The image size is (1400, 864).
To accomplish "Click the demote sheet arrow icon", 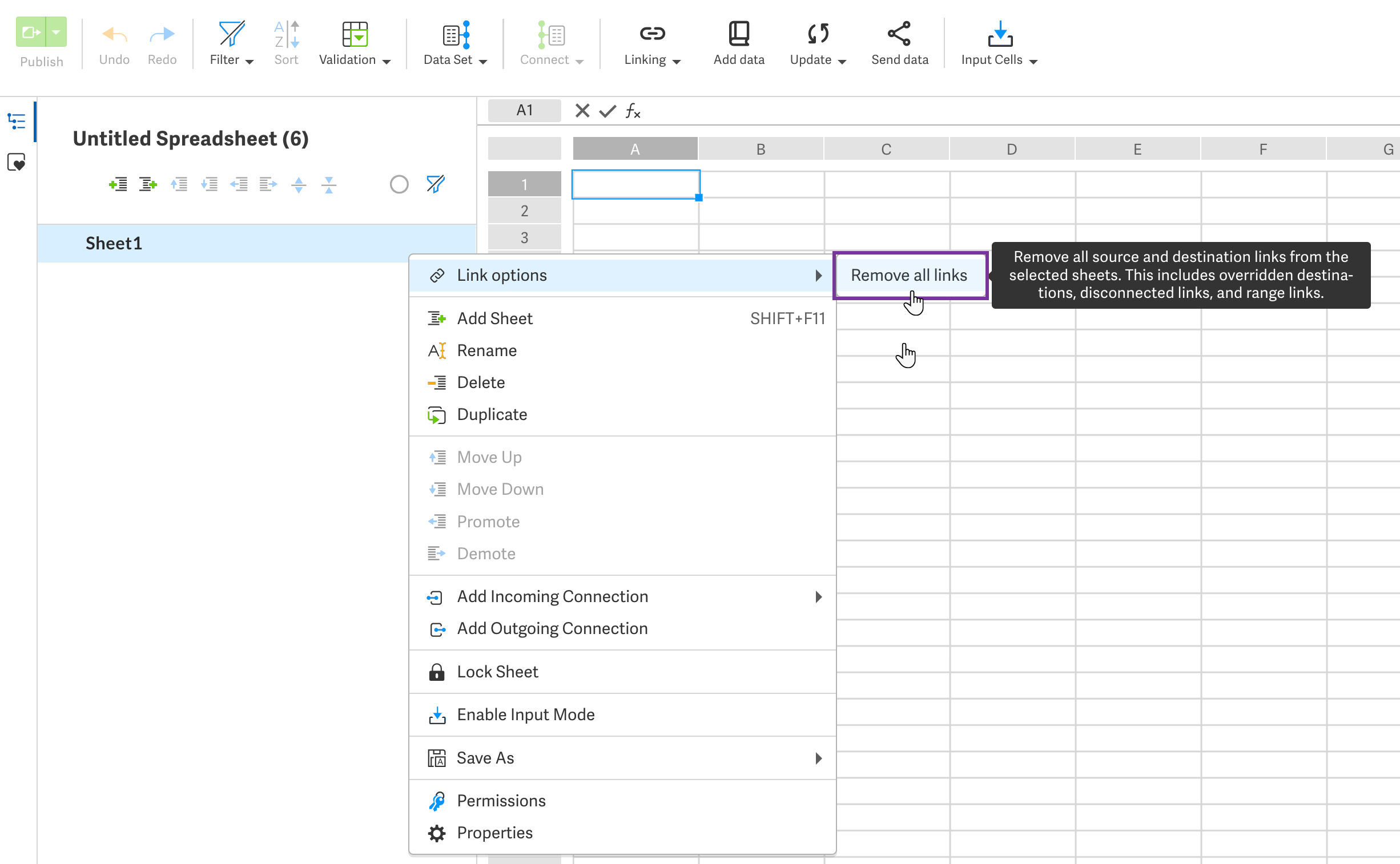I will (x=267, y=184).
